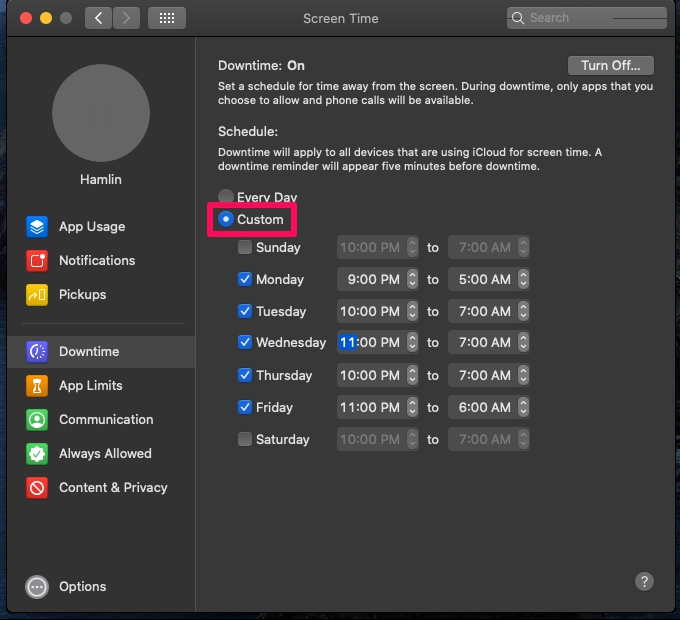Click Tuesday end time stepper arrows
This screenshot has height=620, width=680.
pos(523,311)
